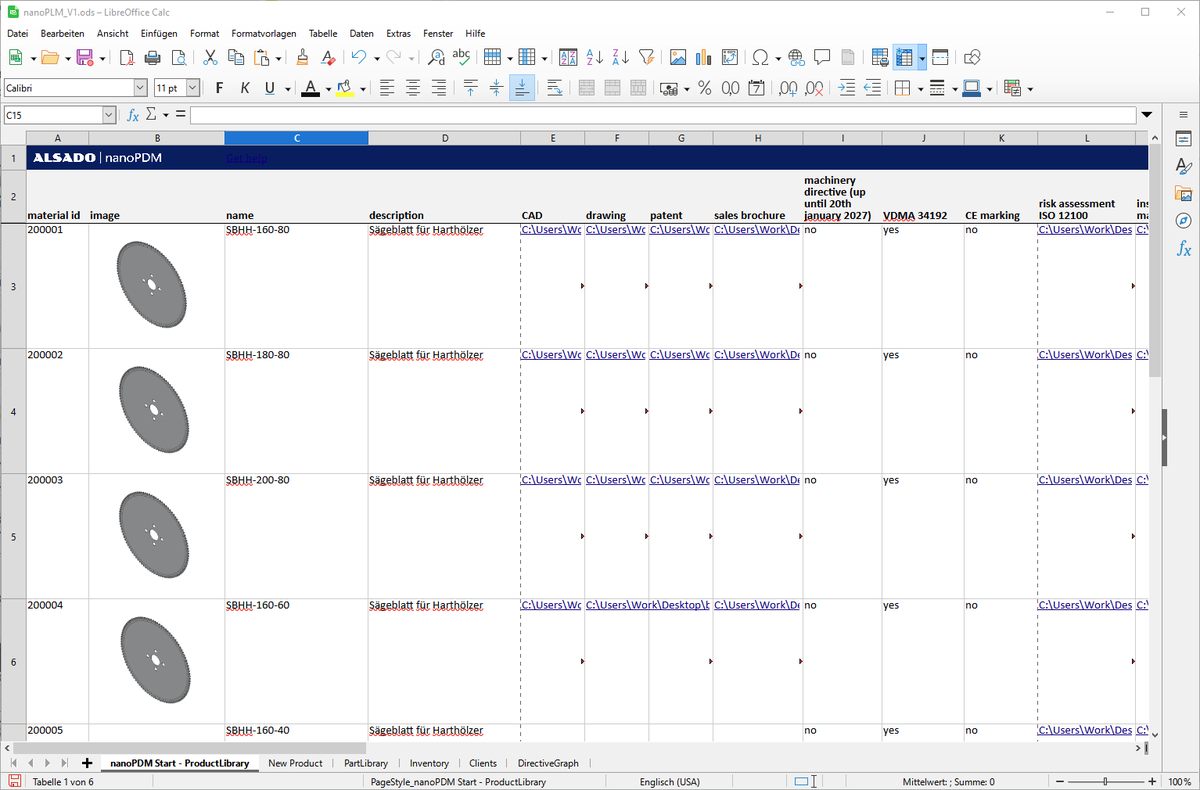1200x790 pixels.
Task: Format cell as percent
Action: pyautogui.click(x=704, y=88)
